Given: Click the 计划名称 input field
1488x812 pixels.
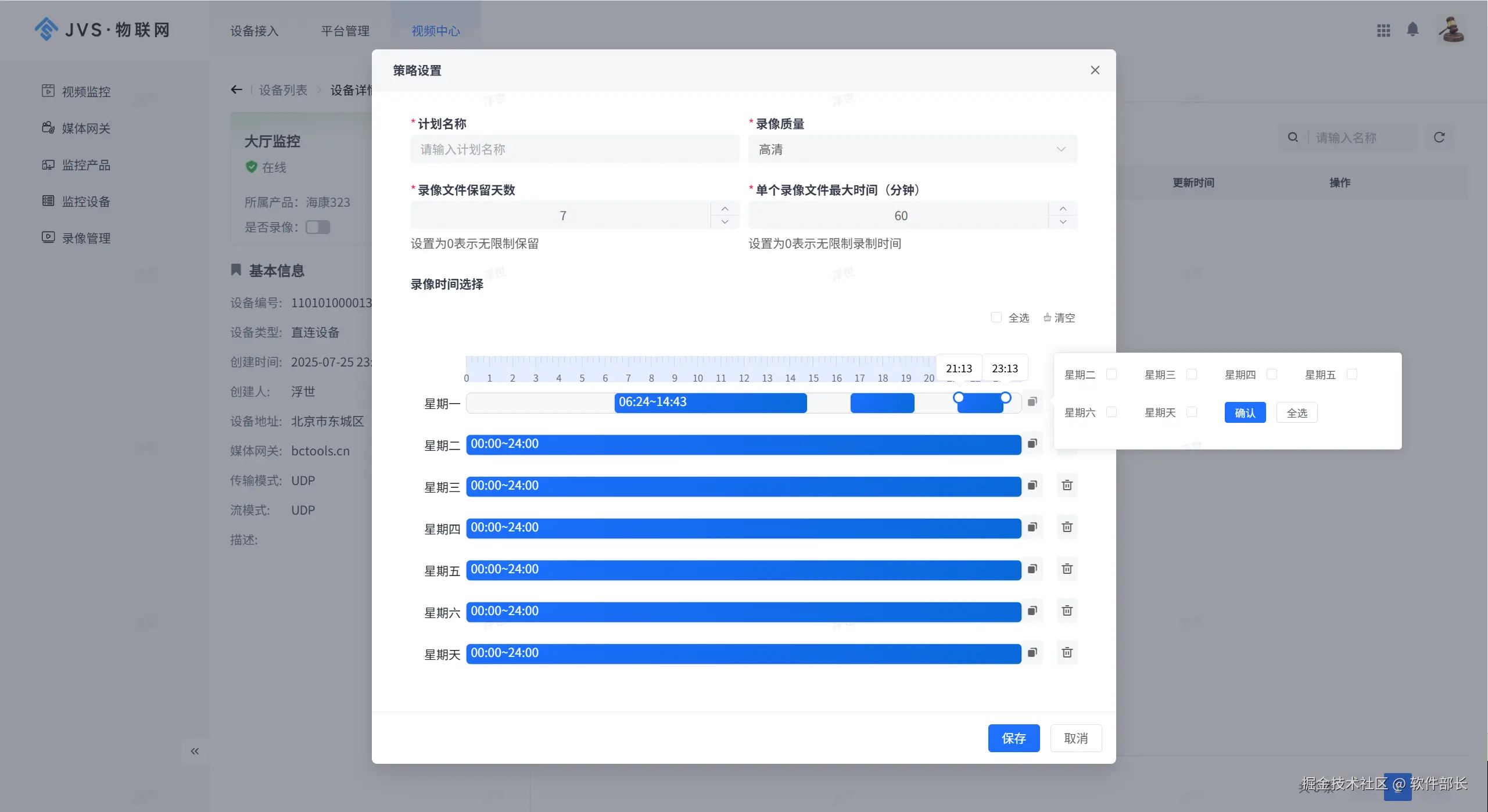Looking at the screenshot, I should [574, 149].
